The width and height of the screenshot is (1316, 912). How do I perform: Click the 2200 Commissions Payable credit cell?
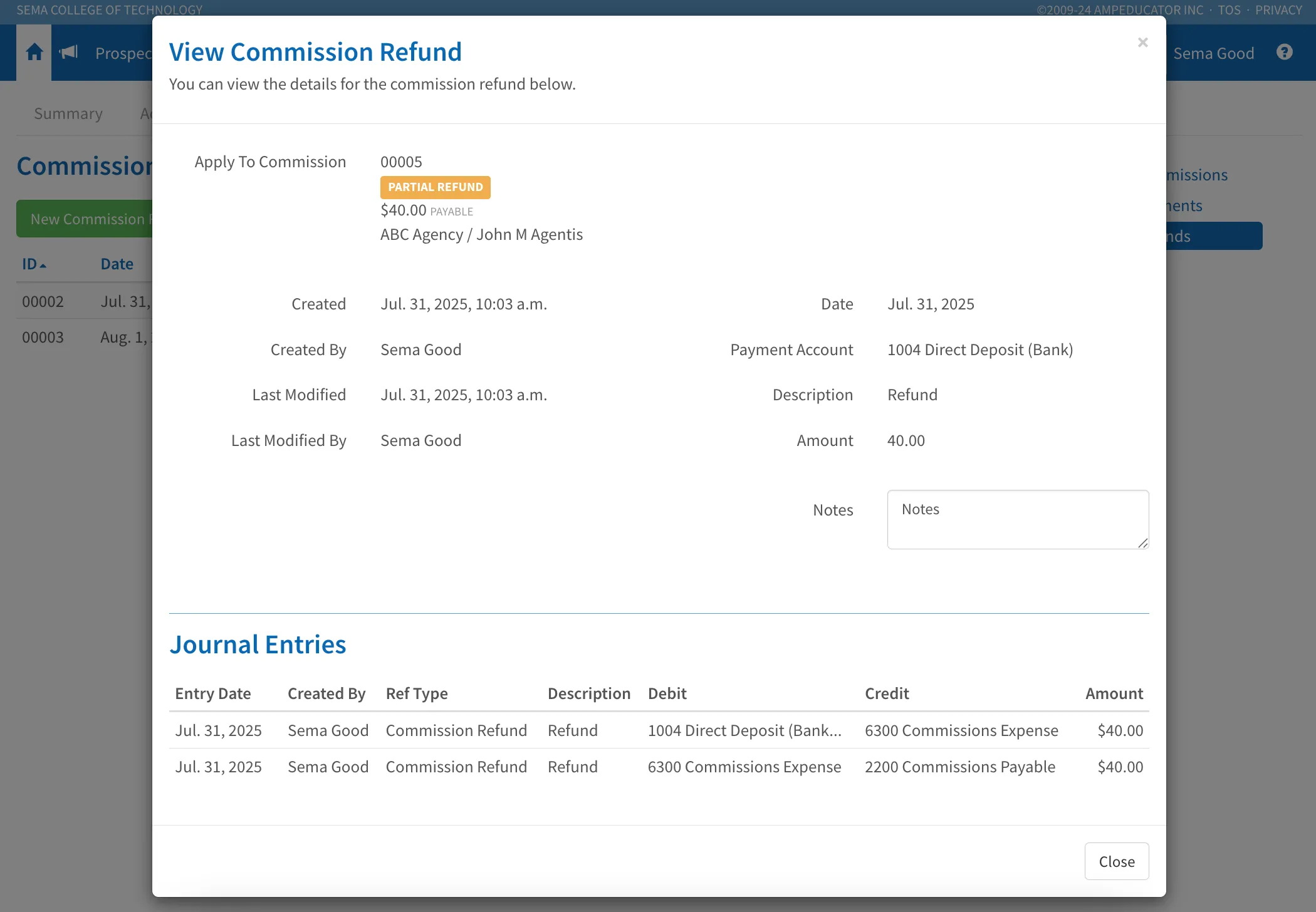coord(960,767)
